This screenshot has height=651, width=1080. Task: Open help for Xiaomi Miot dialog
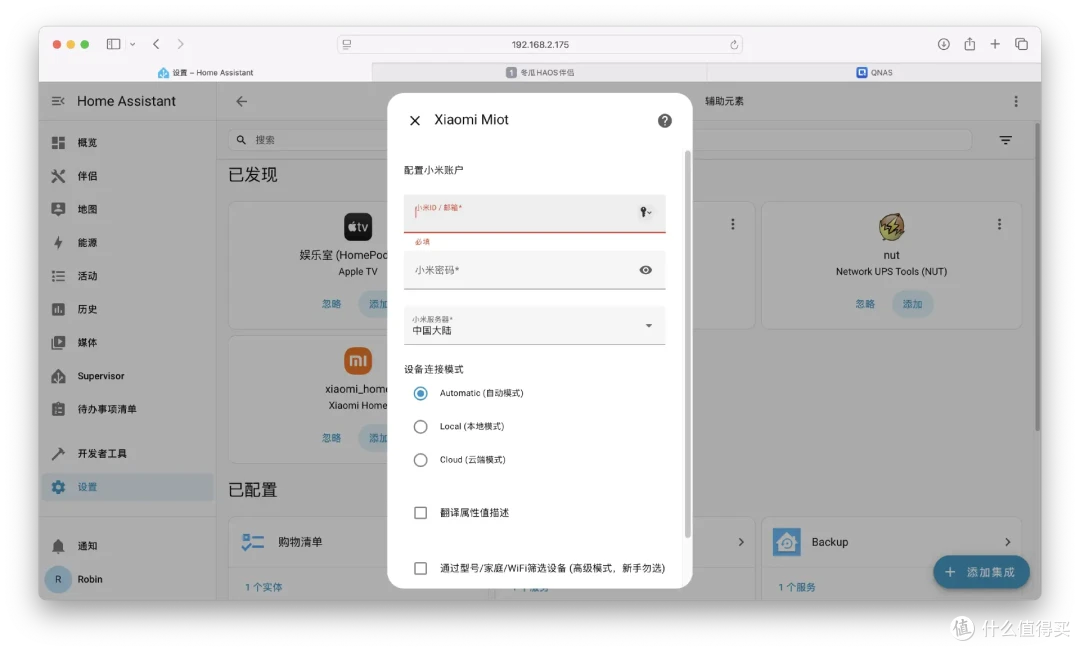coord(664,121)
